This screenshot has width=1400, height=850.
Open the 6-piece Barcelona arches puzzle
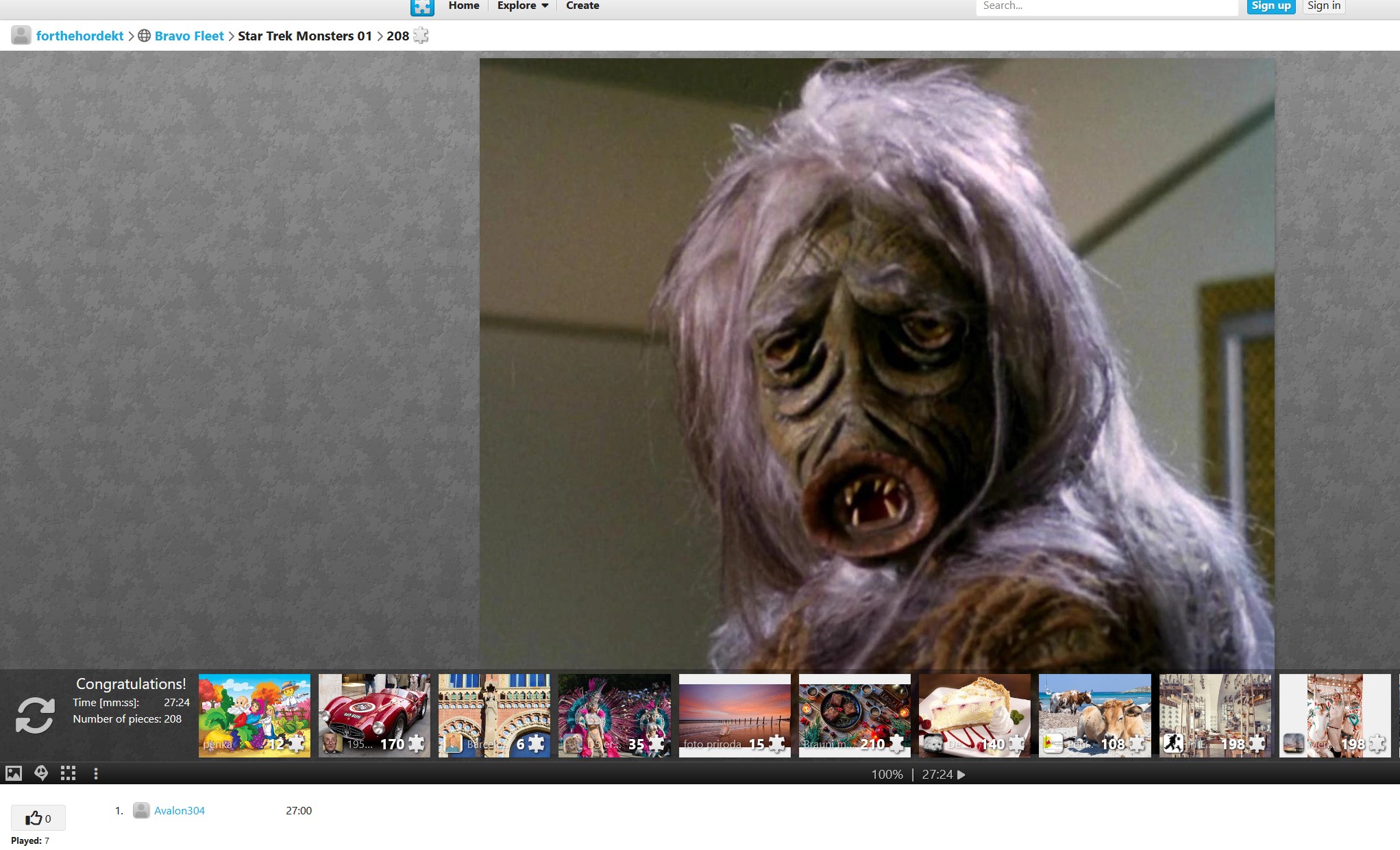[x=494, y=715]
